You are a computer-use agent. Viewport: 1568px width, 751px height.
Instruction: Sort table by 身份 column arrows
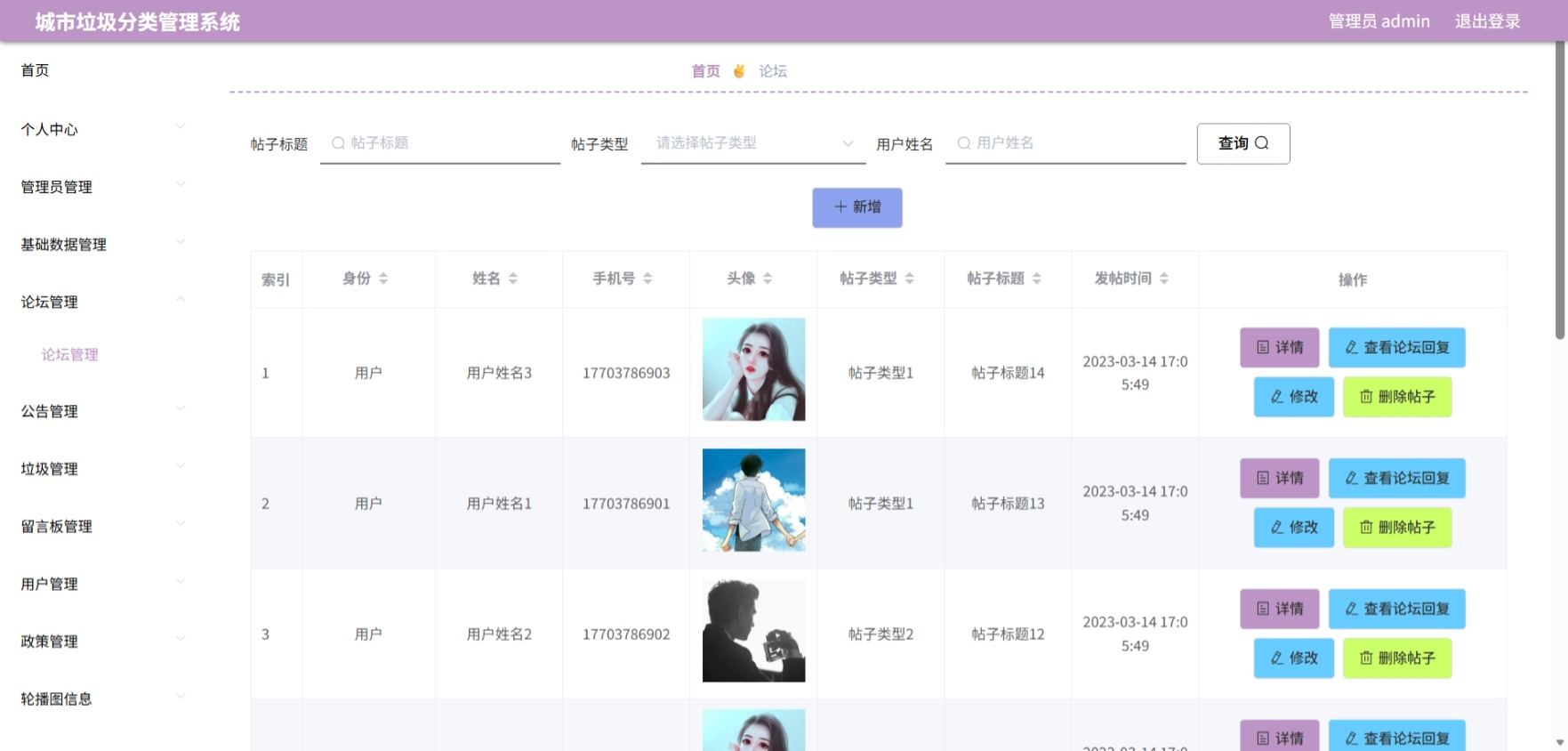tap(383, 279)
